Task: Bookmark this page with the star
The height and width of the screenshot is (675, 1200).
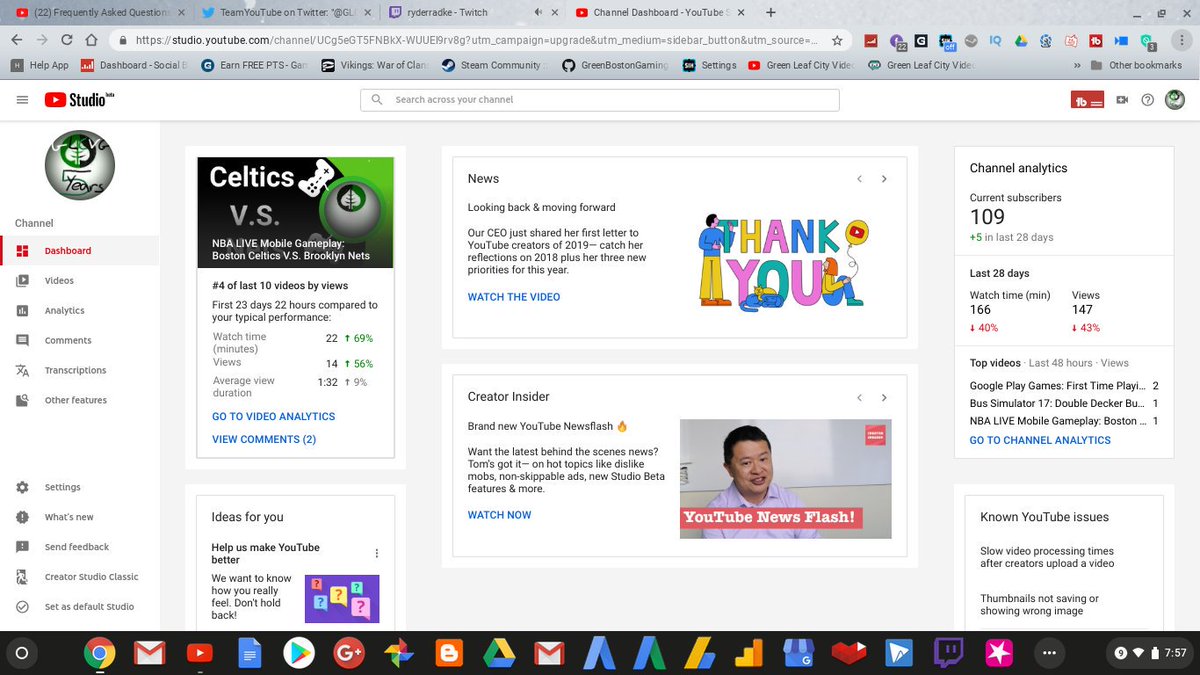Action: 836,41
